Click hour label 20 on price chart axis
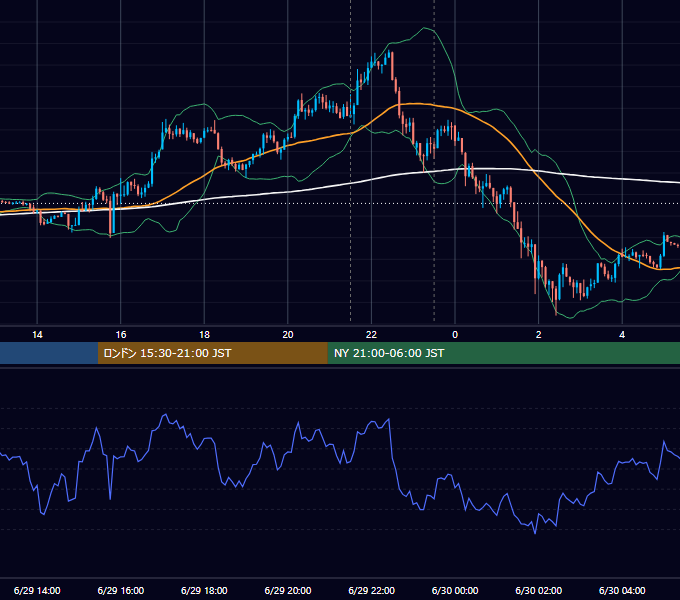Image resolution: width=680 pixels, height=600 pixels. click(288, 335)
